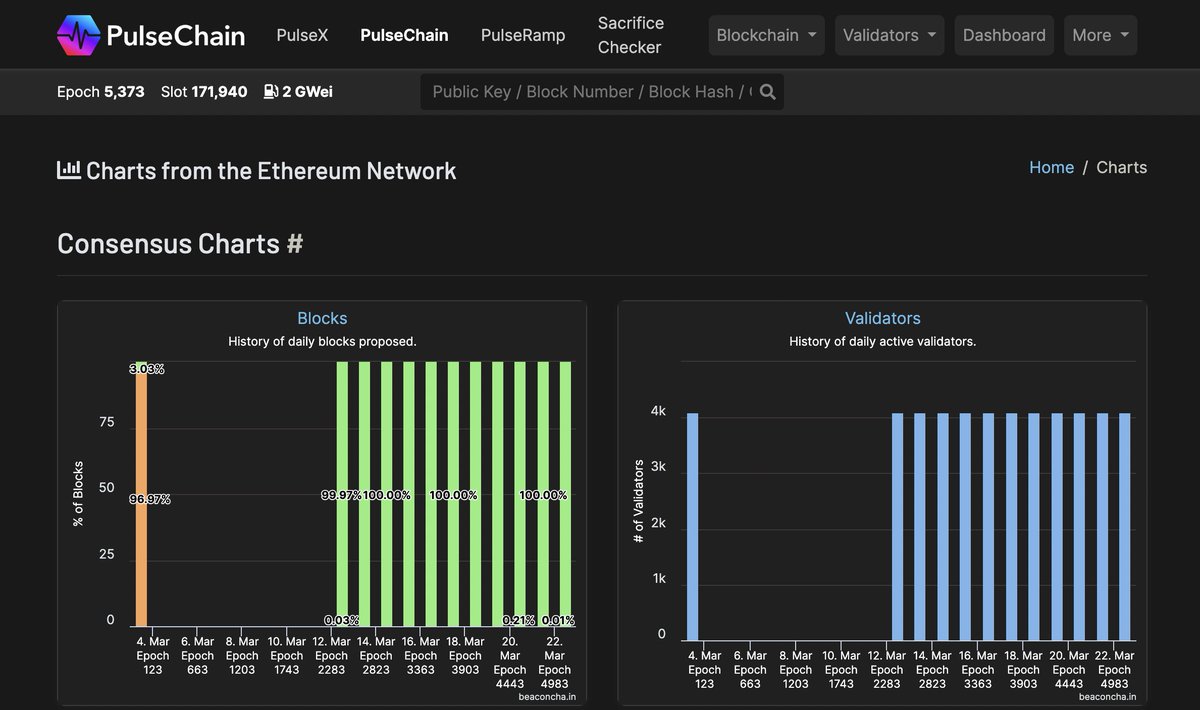The image size is (1200, 710).
Task: Open the Dashboard page
Action: pos(1004,35)
